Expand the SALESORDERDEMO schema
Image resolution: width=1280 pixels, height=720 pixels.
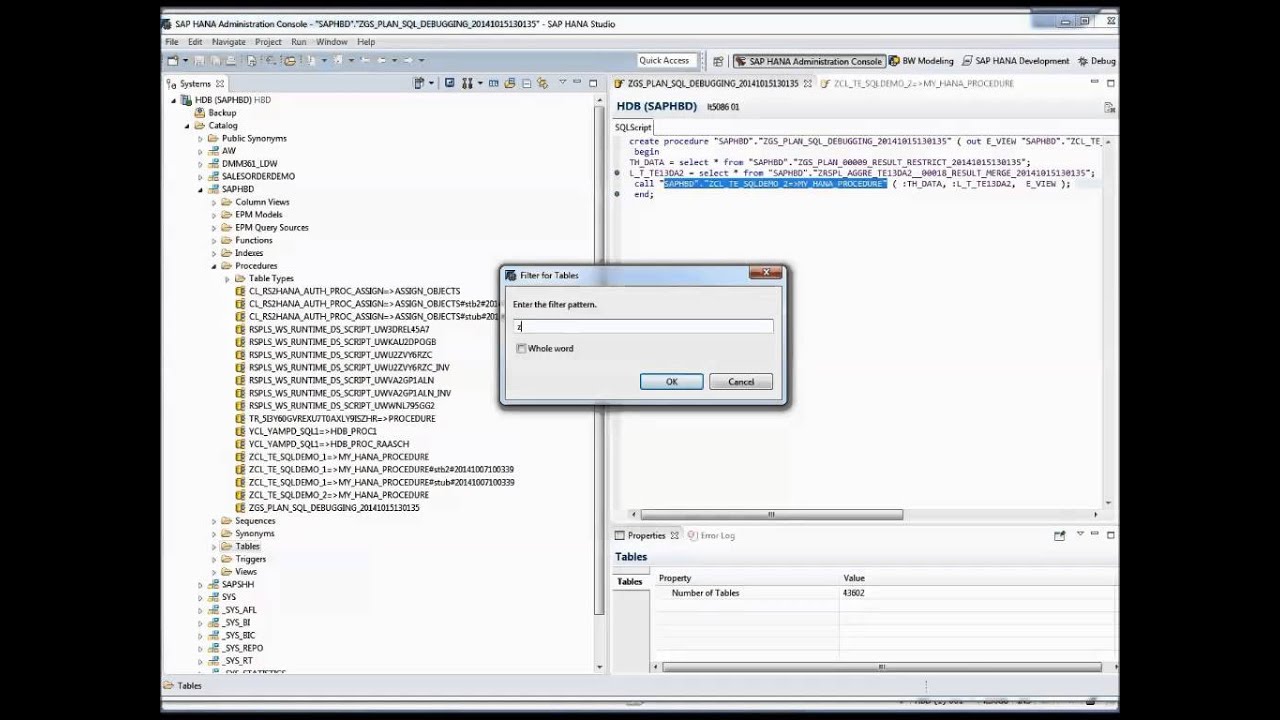(x=200, y=177)
